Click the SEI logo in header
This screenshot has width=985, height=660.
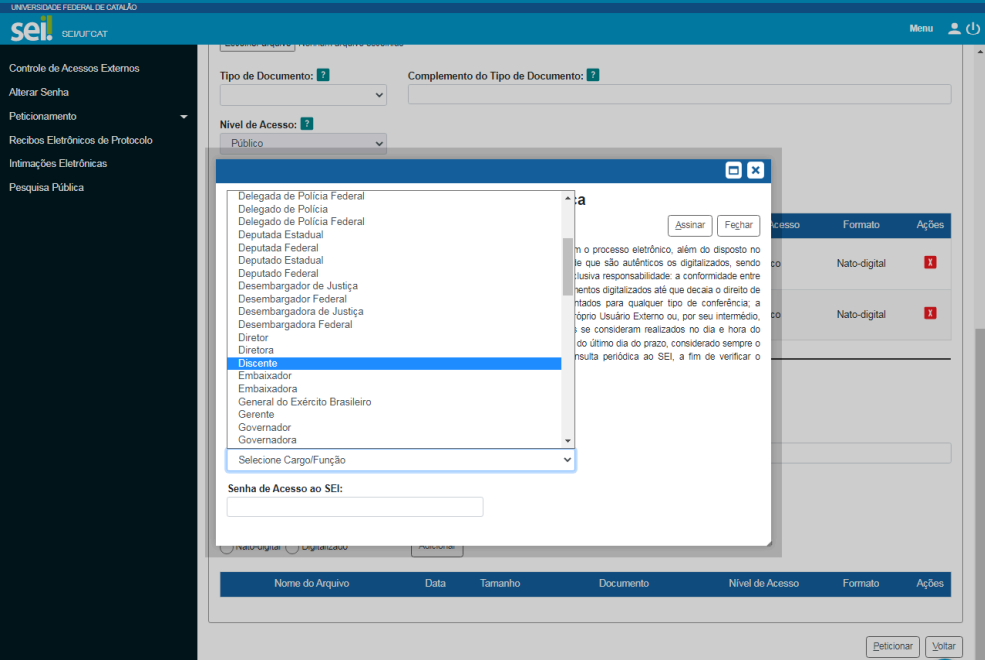(x=31, y=29)
